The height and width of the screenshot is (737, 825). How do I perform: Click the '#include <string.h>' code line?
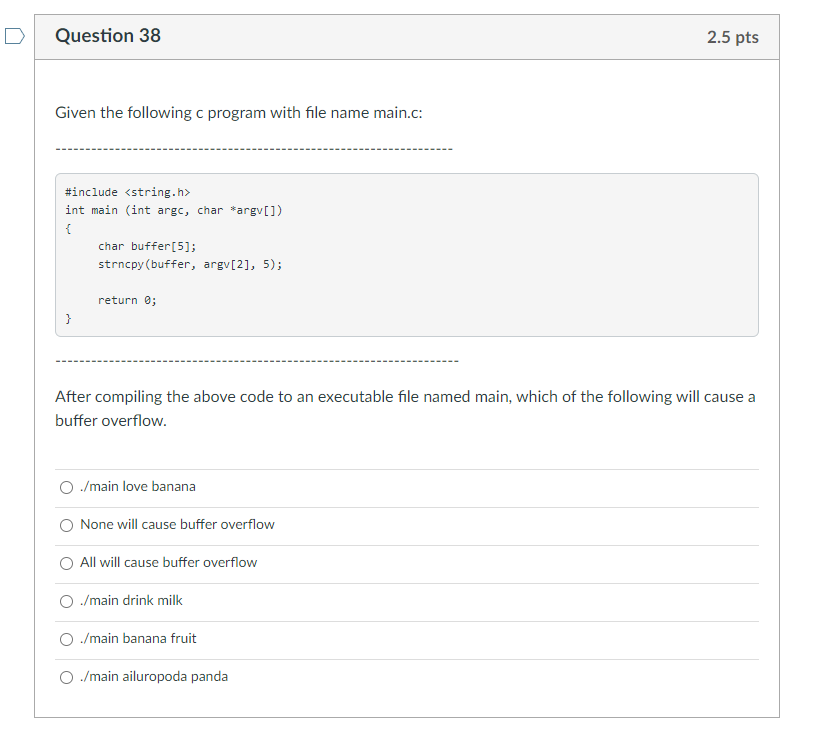click(127, 192)
